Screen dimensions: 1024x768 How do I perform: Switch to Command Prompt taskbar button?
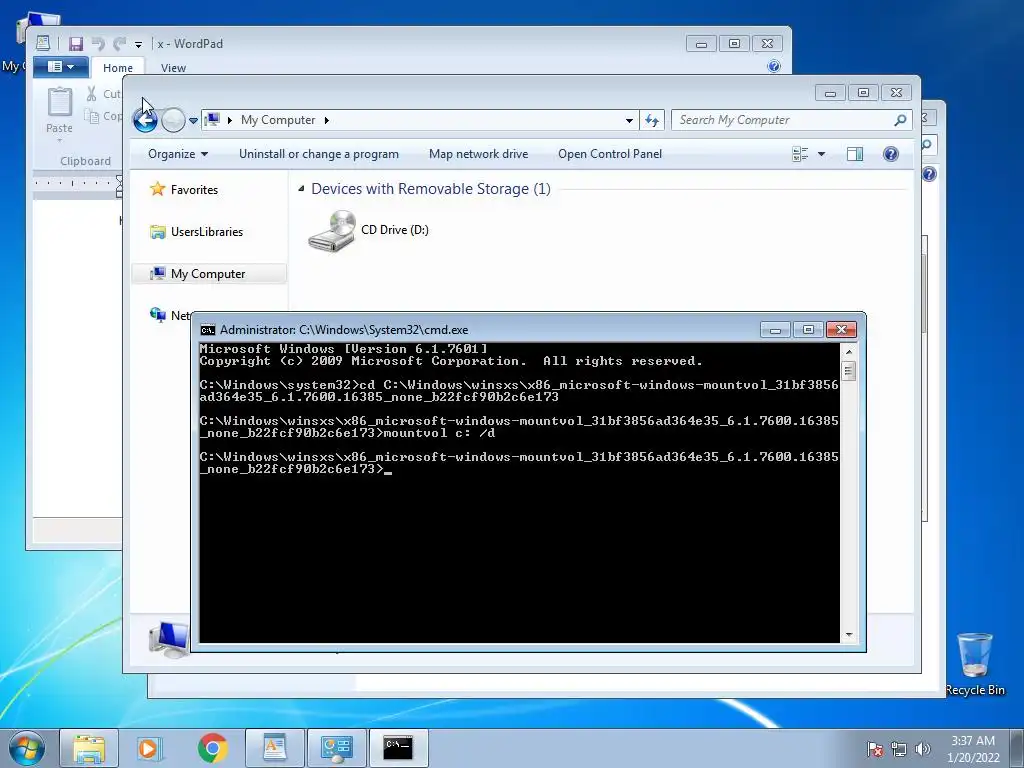398,748
